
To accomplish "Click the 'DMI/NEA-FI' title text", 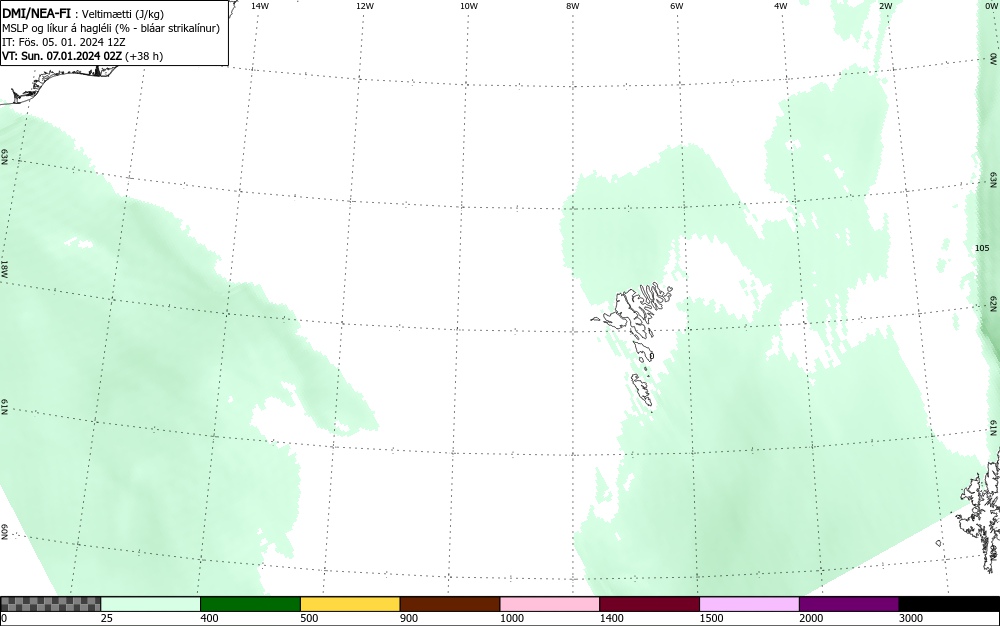I will pyautogui.click(x=36, y=13).
